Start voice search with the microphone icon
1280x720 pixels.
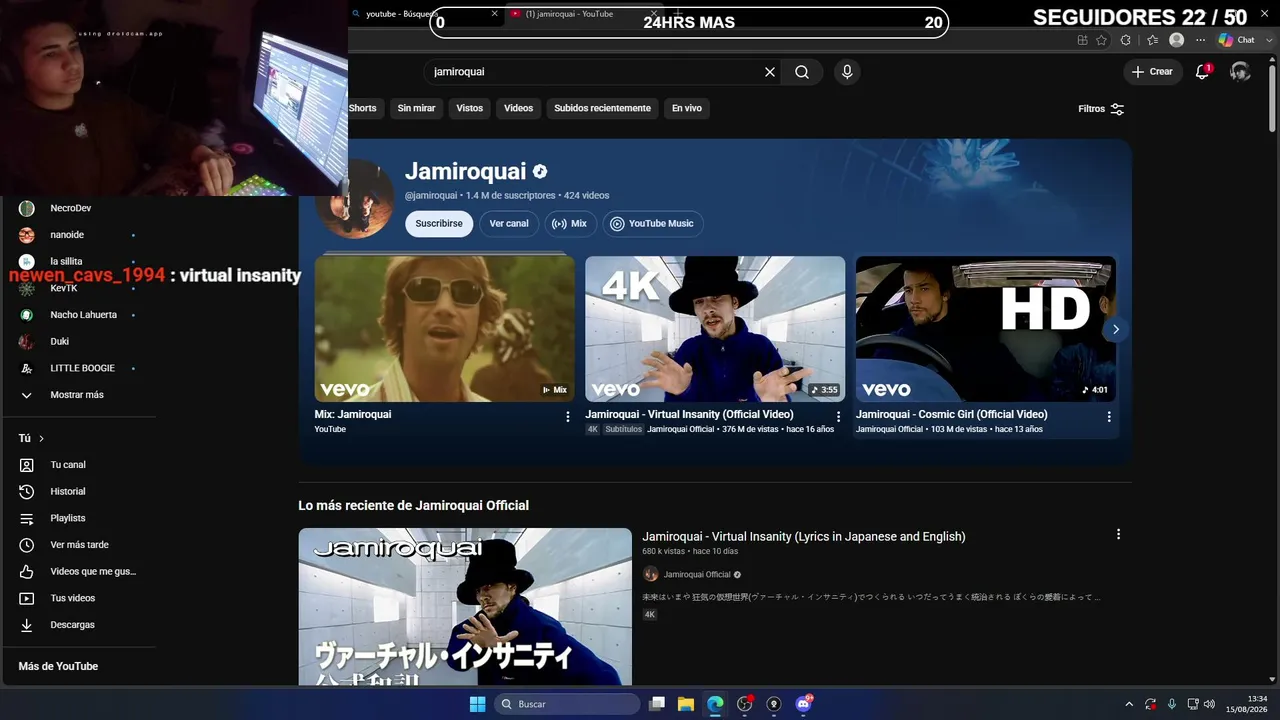tap(847, 72)
